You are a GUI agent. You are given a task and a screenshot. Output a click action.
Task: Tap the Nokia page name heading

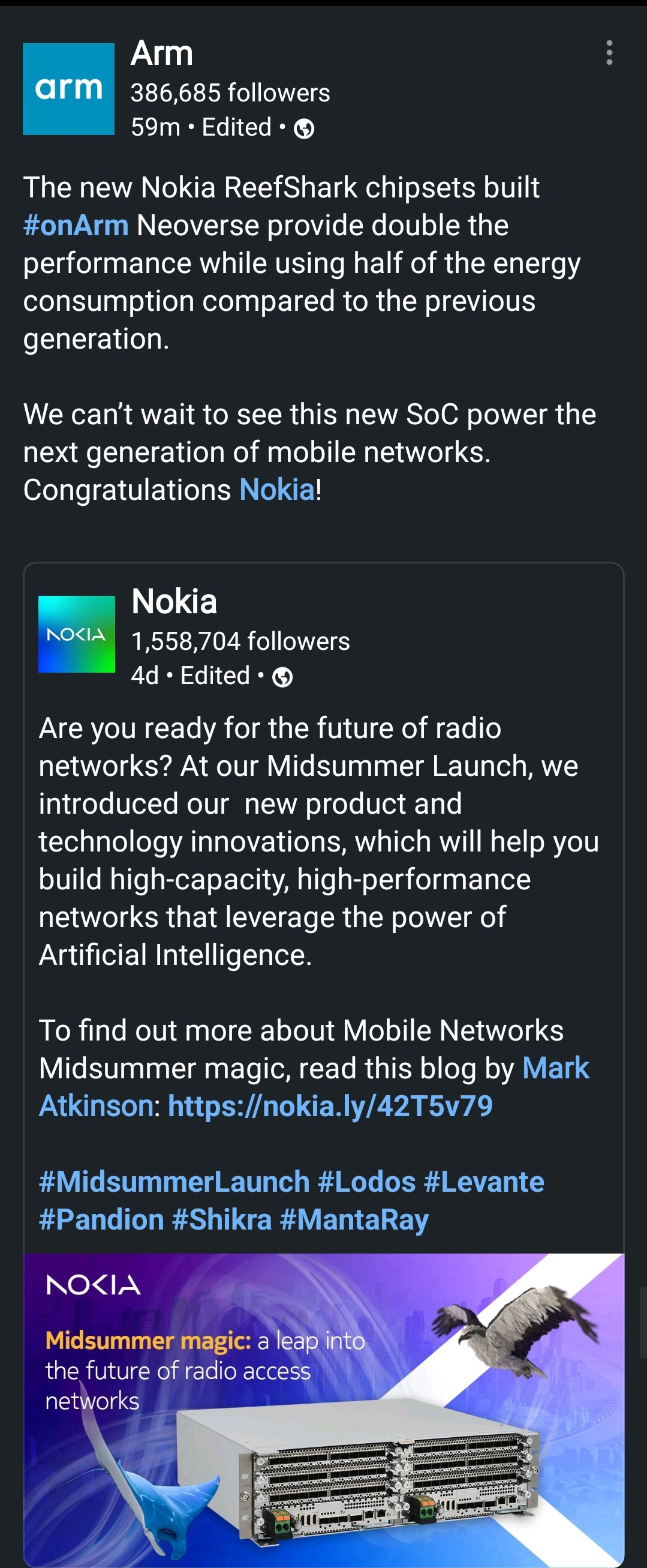pos(174,601)
